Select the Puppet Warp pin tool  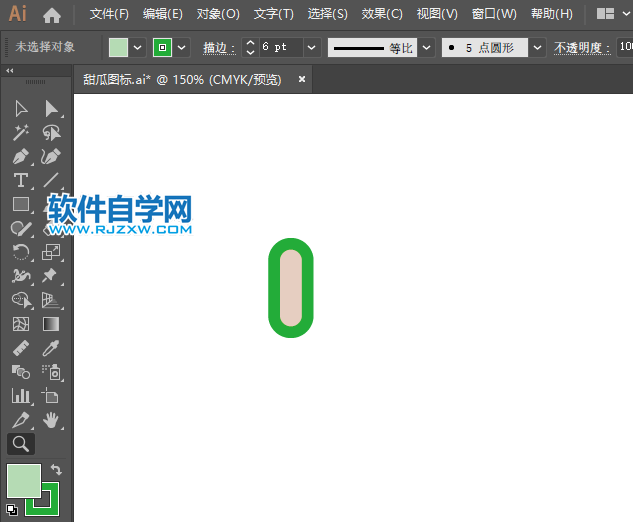51,276
